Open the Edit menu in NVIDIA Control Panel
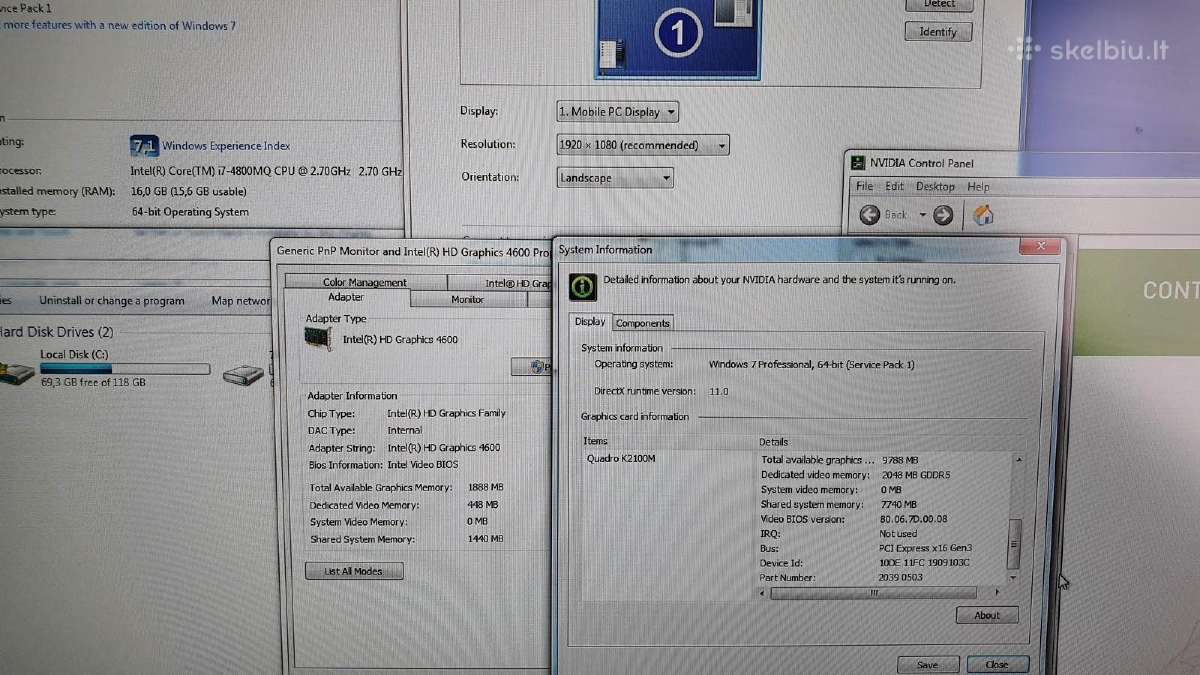 coord(894,186)
